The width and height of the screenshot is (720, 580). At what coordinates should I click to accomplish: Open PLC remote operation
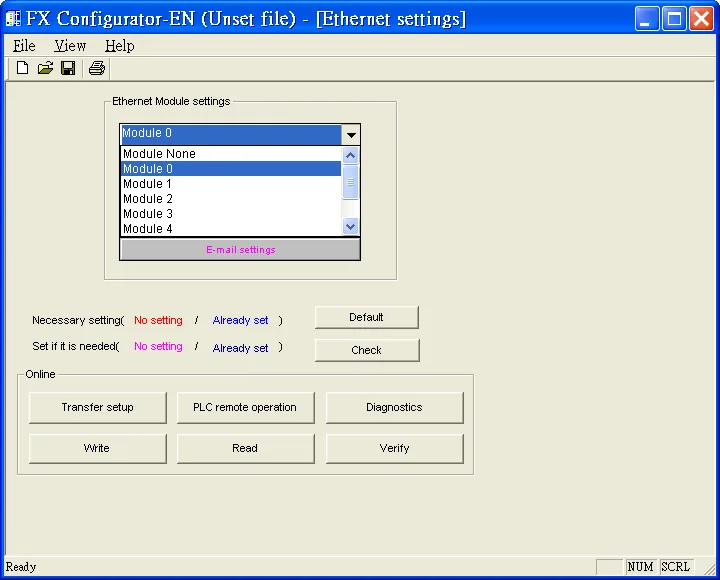pos(245,407)
